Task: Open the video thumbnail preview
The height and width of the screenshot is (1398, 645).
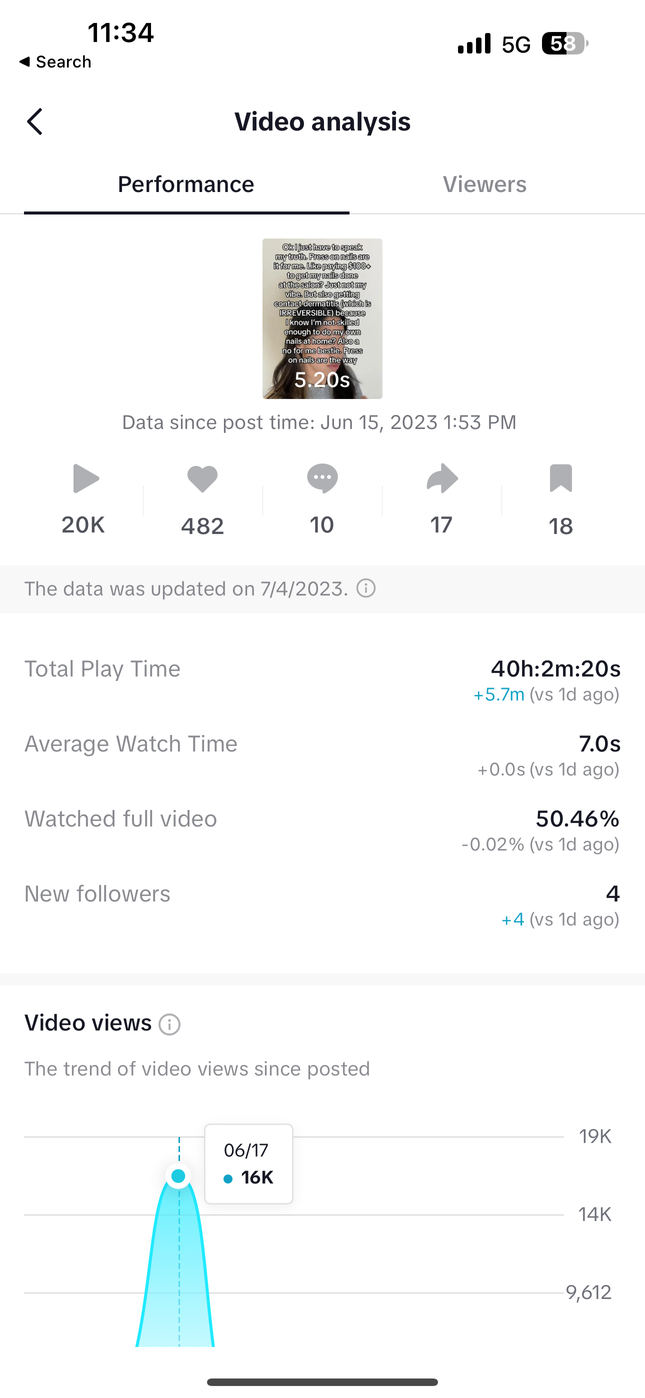Action: pos(322,318)
